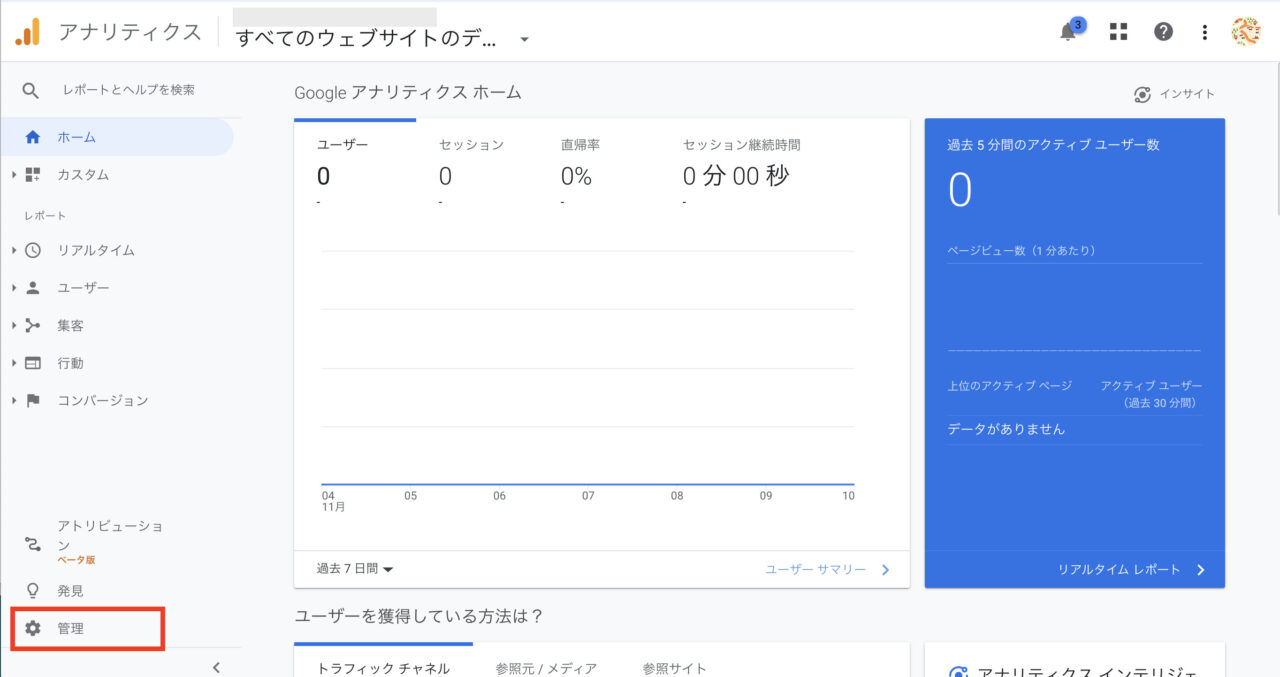Click the 0 分 00 秒 duration value
This screenshot has height=677, width=1280.
736,177
